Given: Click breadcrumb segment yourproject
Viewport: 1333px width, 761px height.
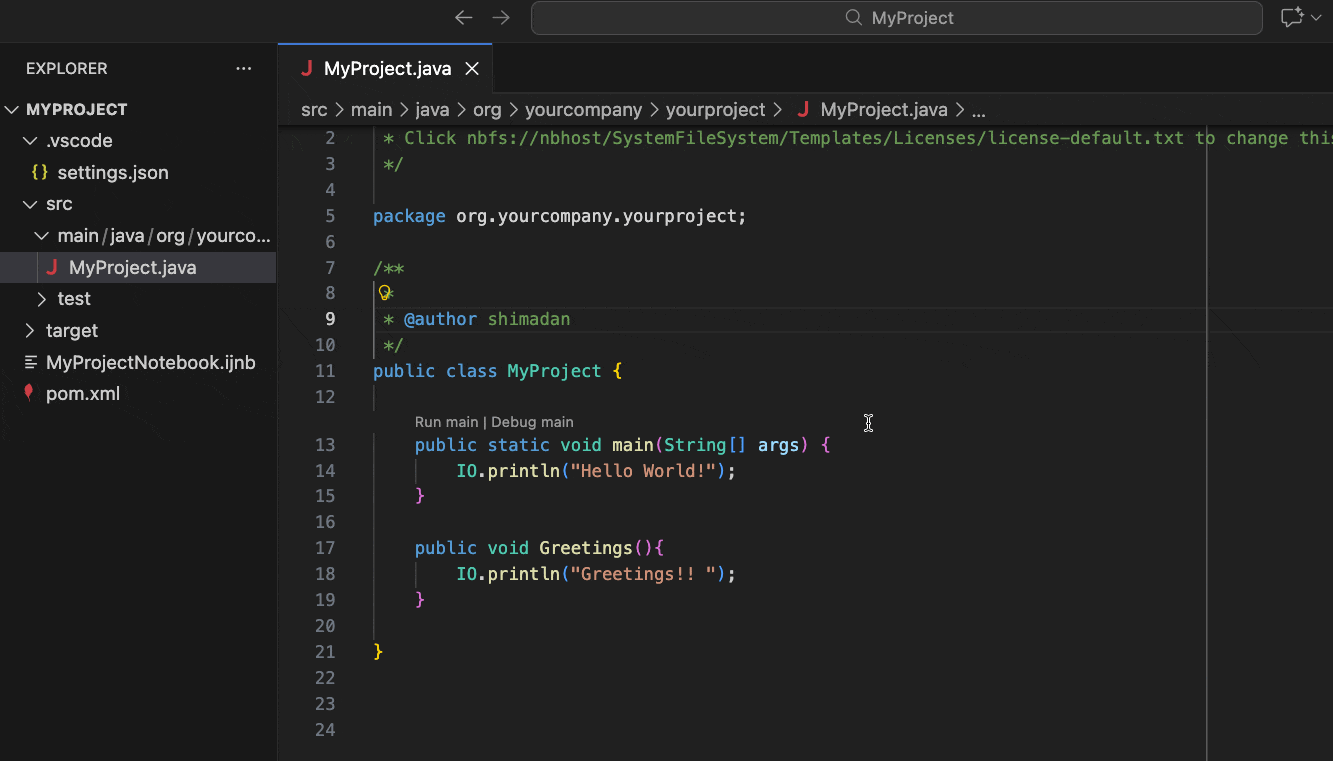Looking at the screenshot, I should 715,110.
